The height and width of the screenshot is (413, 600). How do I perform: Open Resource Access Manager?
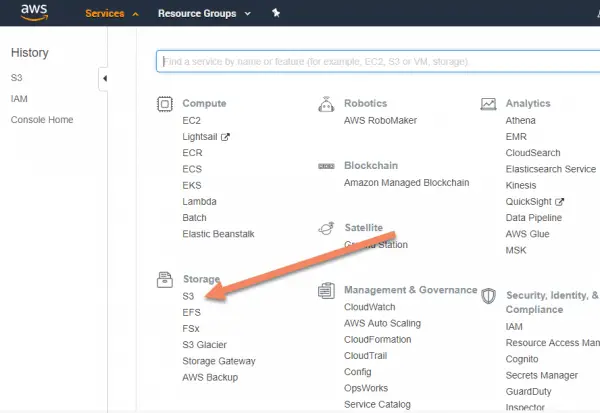coord(553,343)
